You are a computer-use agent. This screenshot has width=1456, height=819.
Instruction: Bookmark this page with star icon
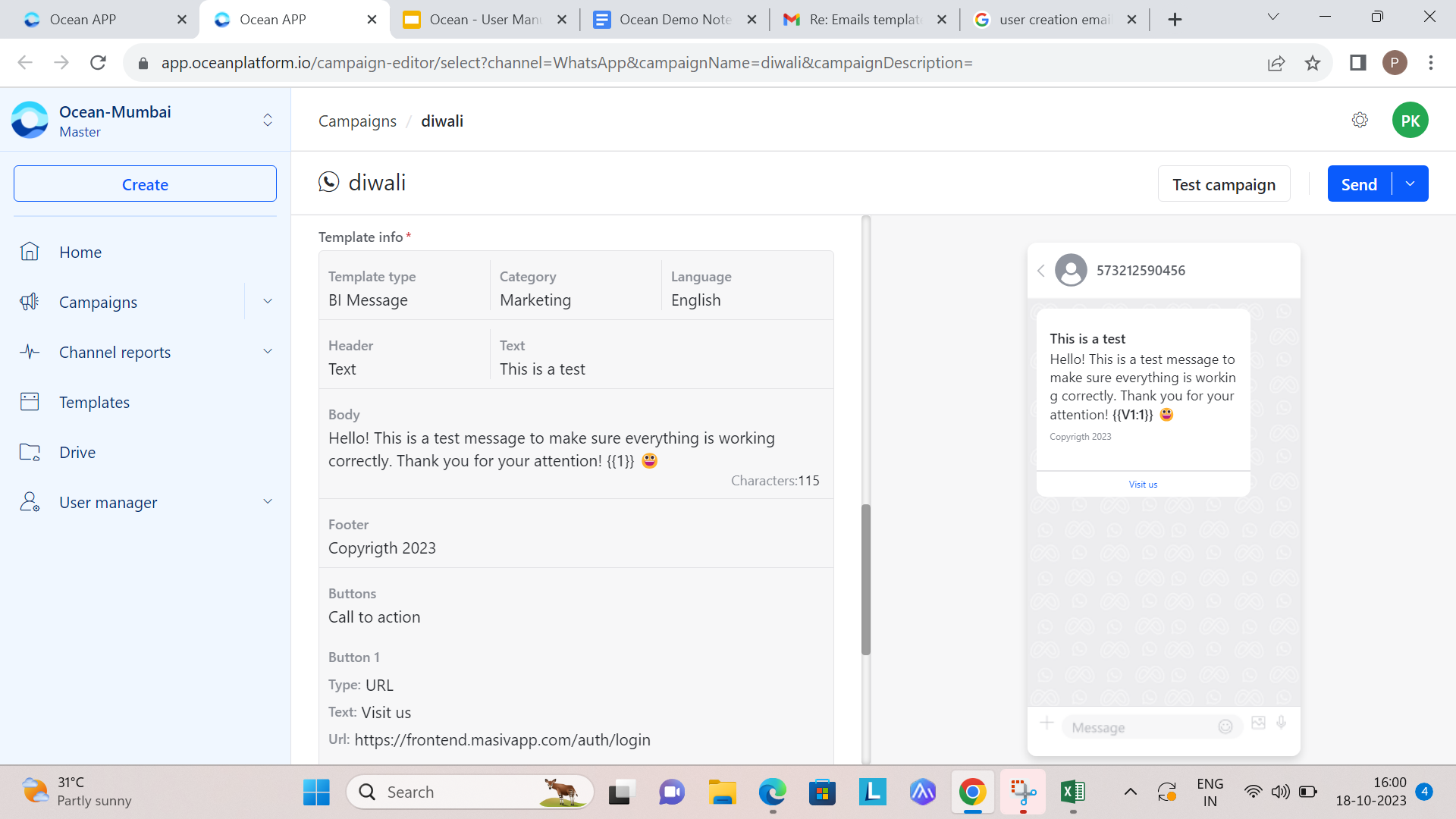[1313, 63]
